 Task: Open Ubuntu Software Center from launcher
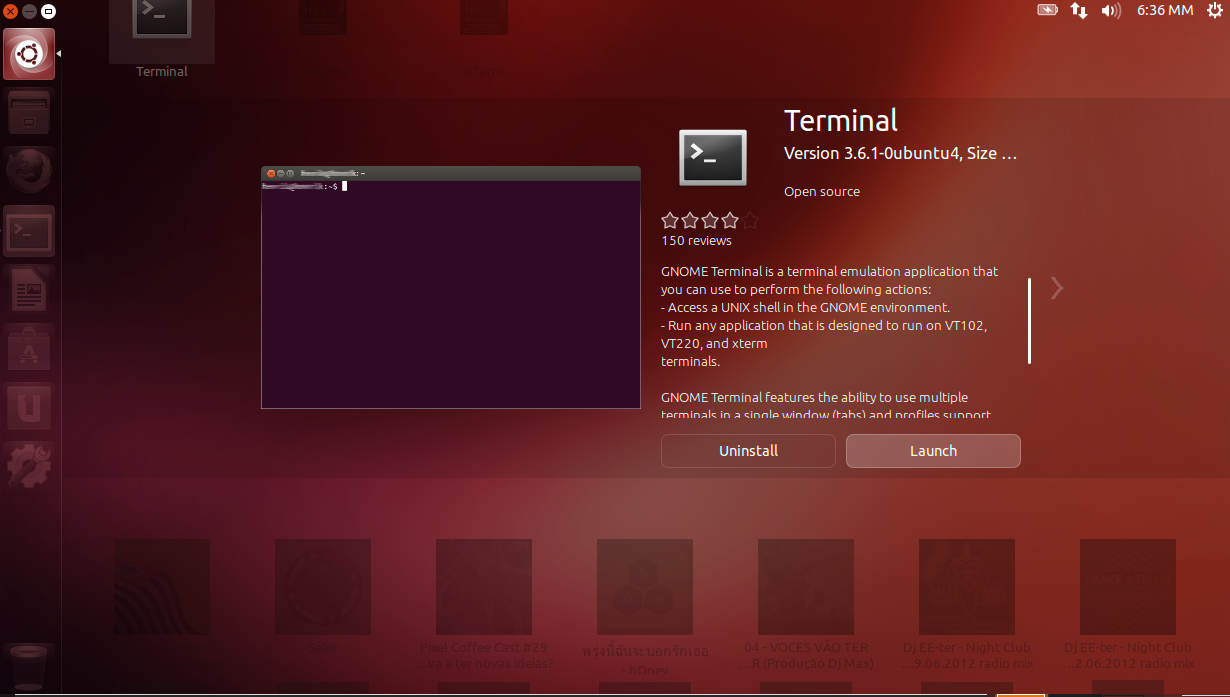[x=30, y=349]
